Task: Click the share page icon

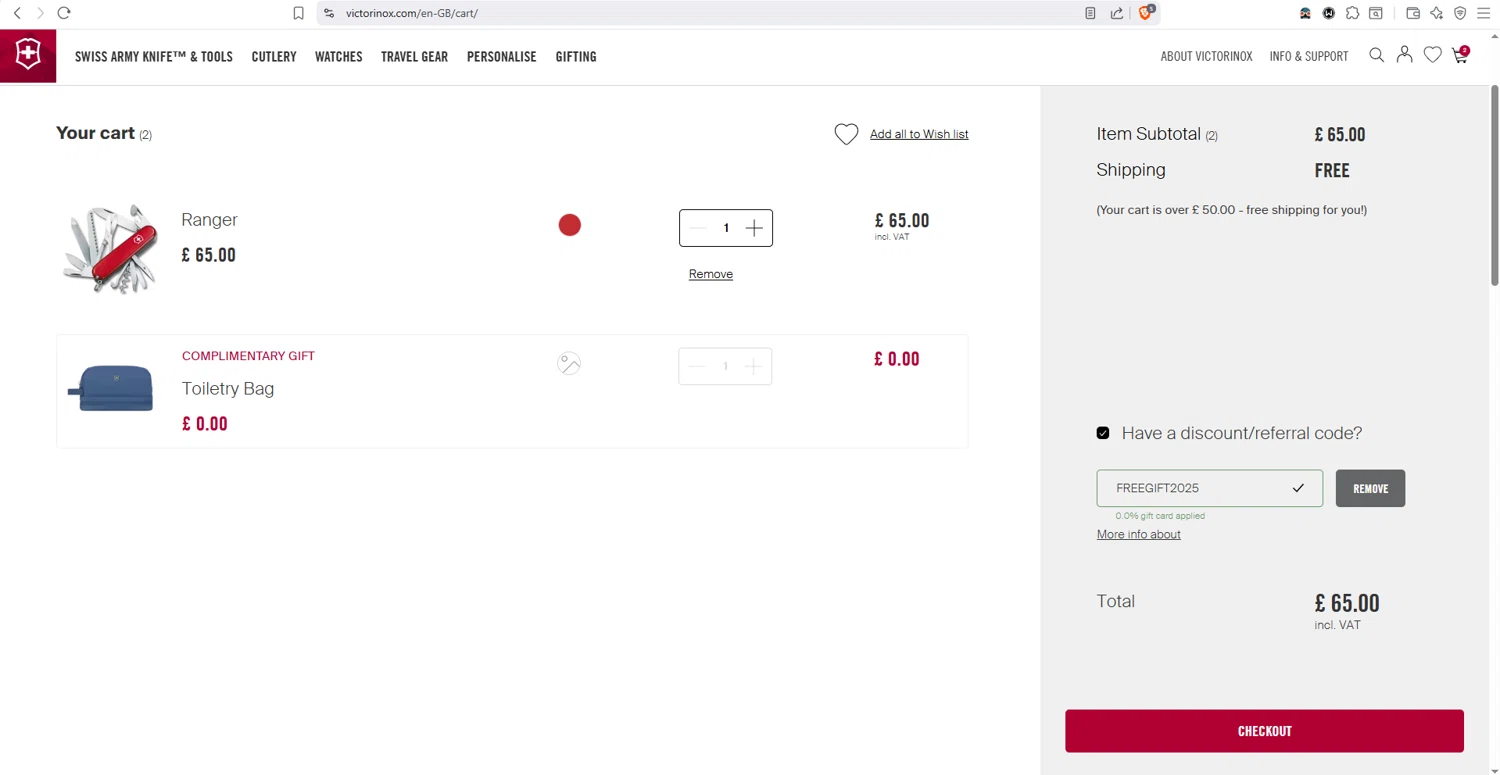Action: (1117, 13)
